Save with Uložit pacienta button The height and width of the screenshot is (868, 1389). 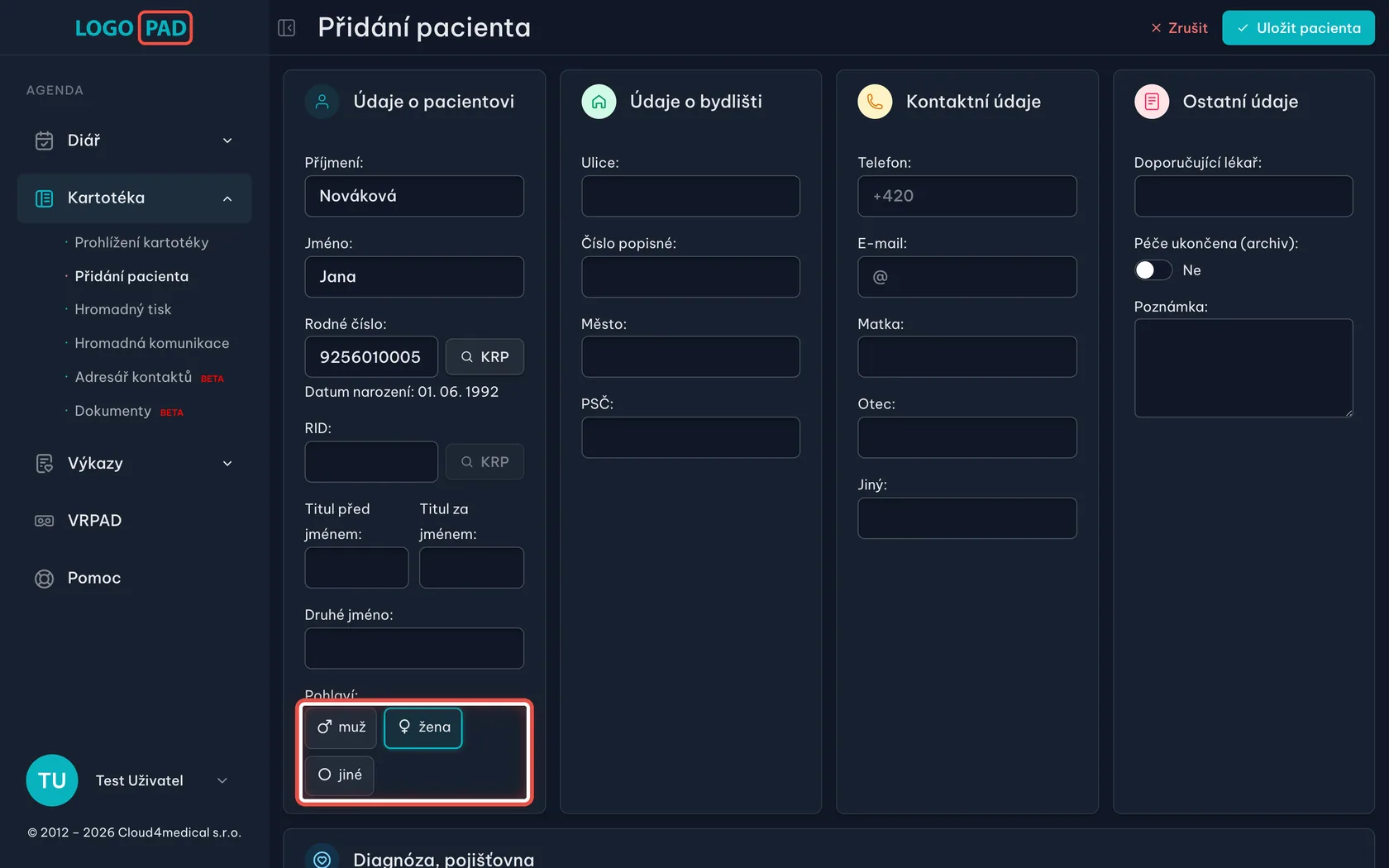coord(1298,28)
